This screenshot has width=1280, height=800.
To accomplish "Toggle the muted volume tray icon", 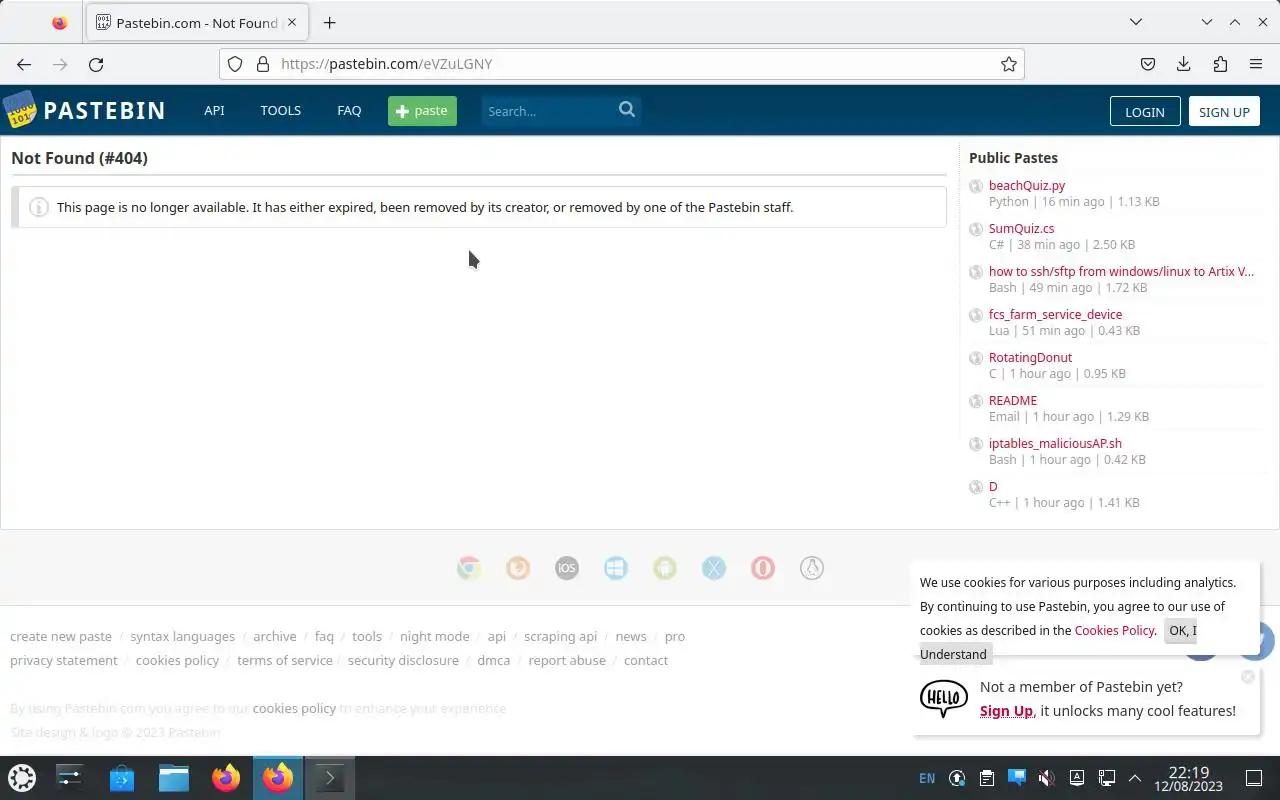I will (1046, 778).
